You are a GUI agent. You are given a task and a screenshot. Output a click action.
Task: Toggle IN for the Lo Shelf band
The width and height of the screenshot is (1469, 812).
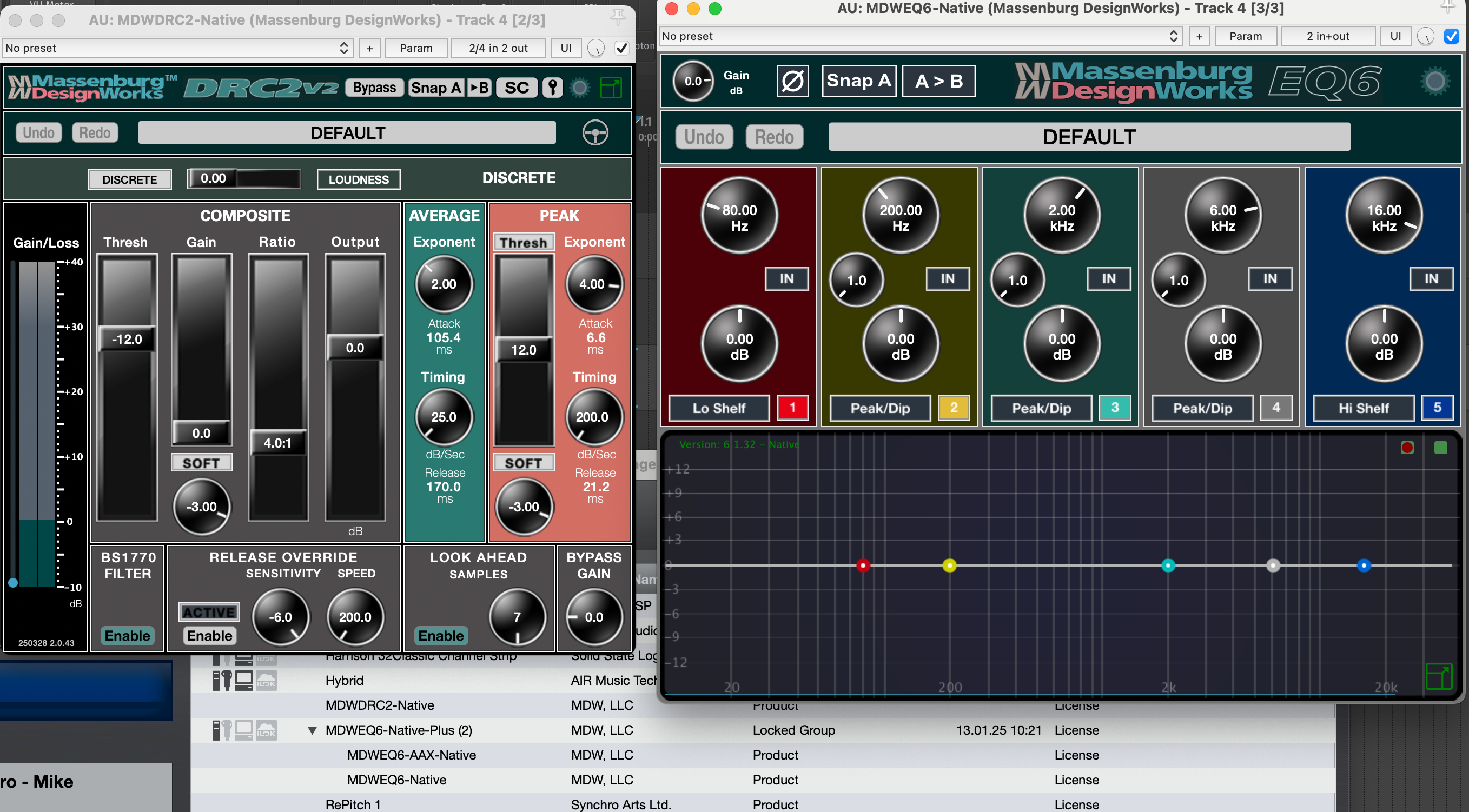[786, 278]
